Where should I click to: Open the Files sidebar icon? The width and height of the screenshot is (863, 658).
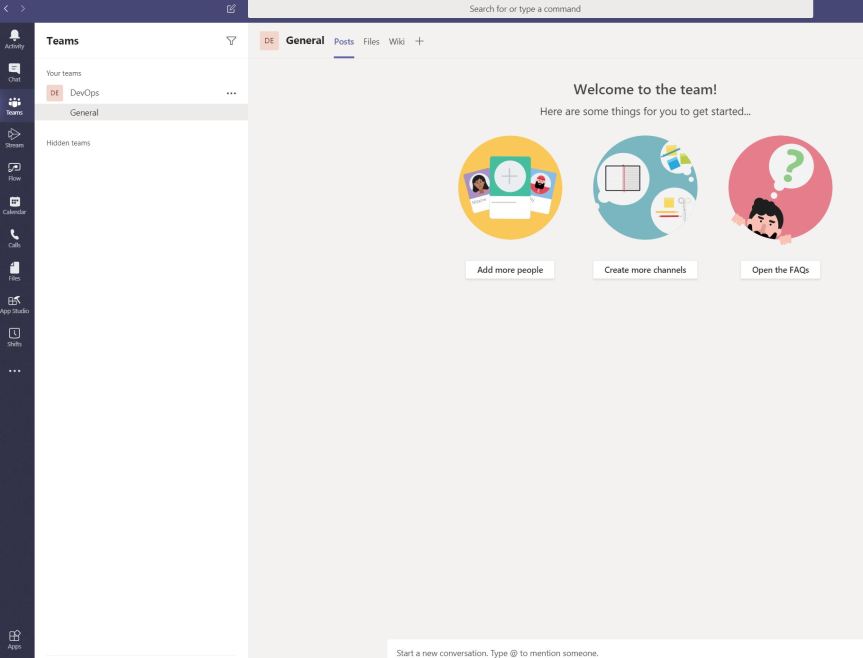tap(17, 270)
